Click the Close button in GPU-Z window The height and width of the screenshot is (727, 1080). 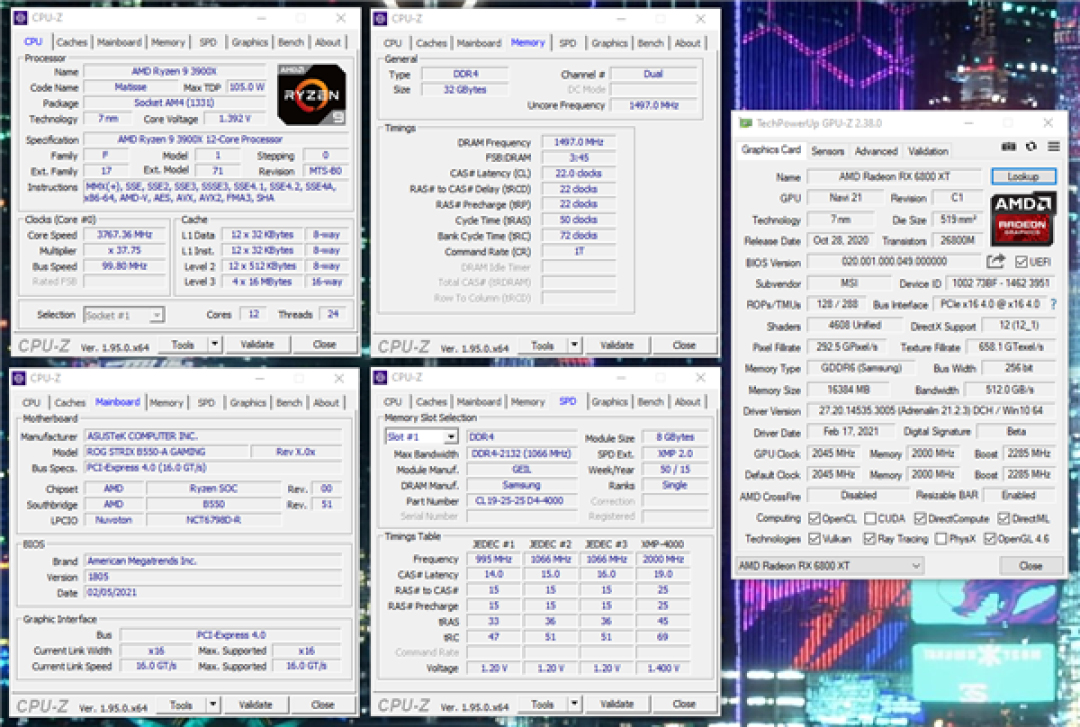pos(1030,566)
